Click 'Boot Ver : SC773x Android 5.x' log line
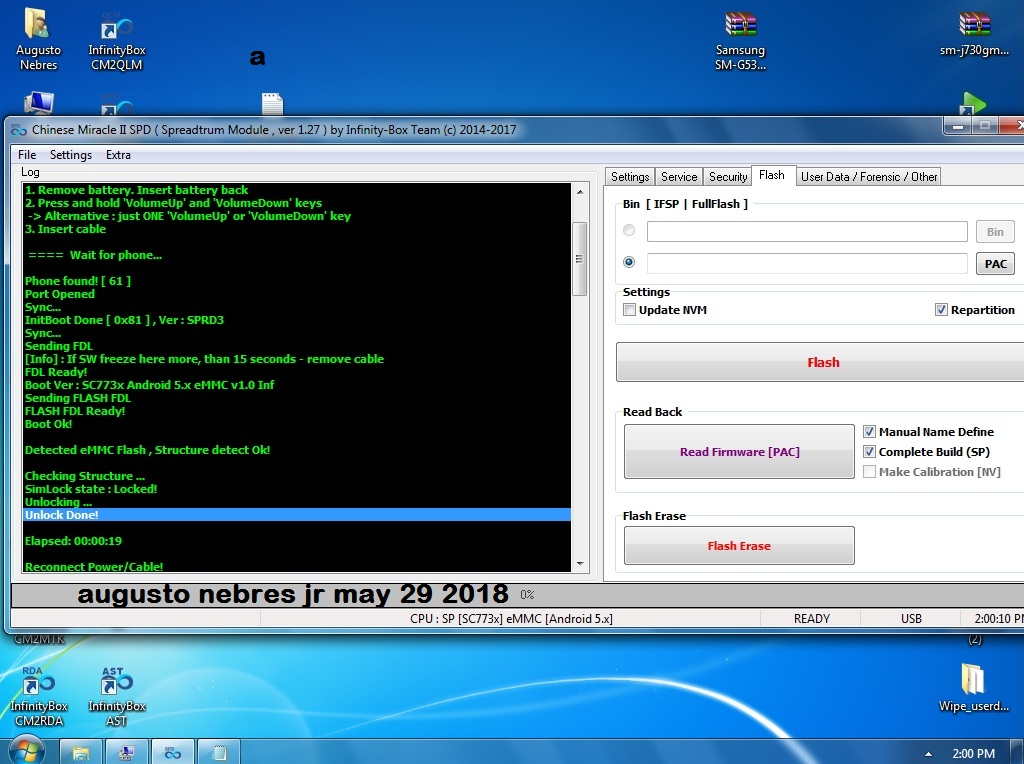This screenshot has width=1024, height=764. pyautogui.click(x=150, y=385)
